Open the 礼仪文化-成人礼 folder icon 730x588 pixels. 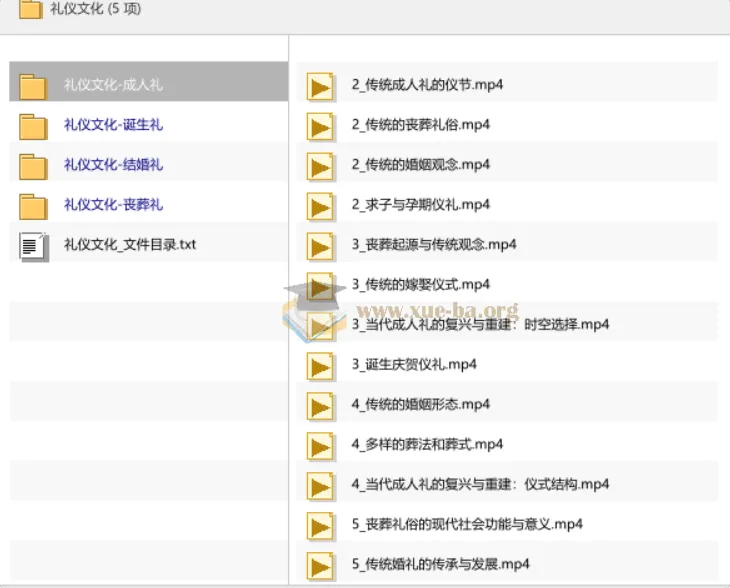click(33, 87)
